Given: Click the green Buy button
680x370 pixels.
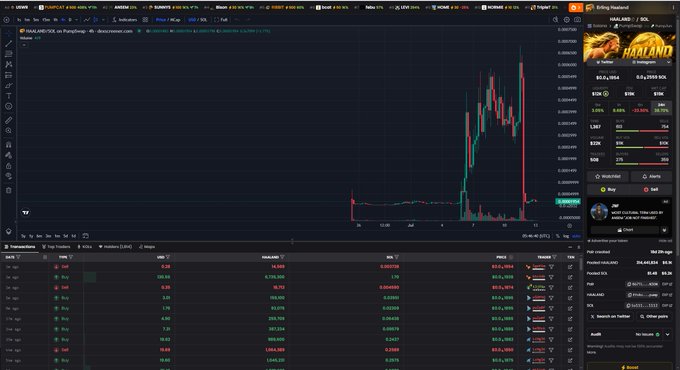Looking at the screenshot, I should click(608, 190).
